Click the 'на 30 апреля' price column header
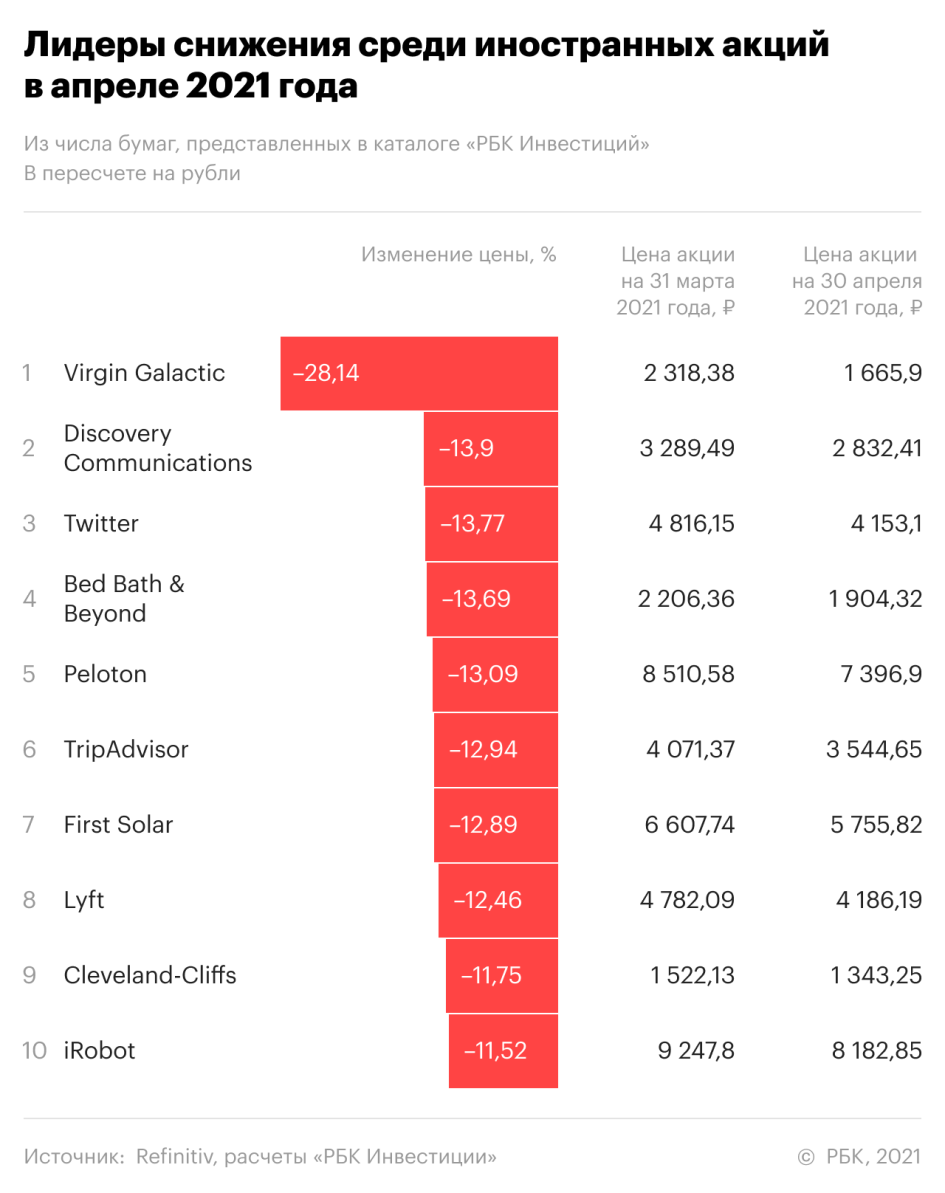This screenshot has width=945, height=1193. (x=857, y=281)
